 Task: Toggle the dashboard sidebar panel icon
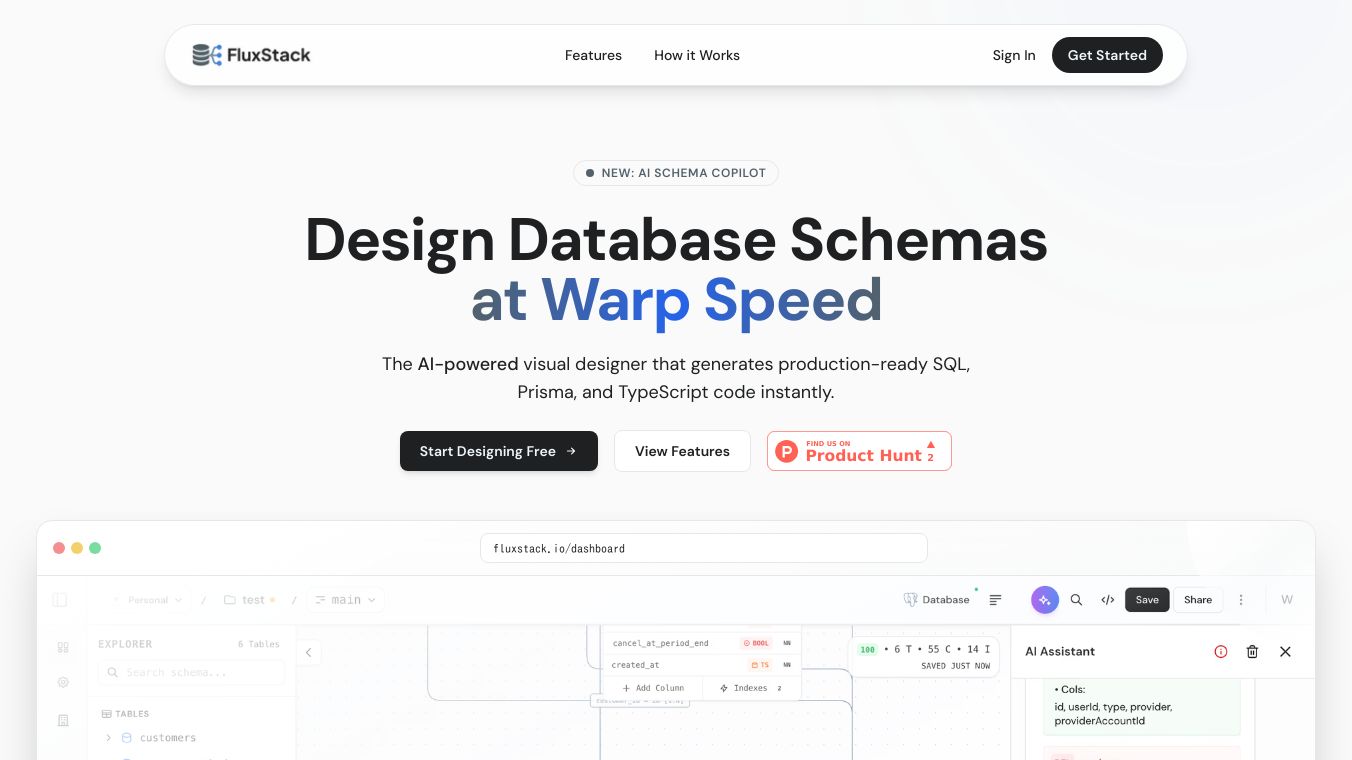[60, 600]
